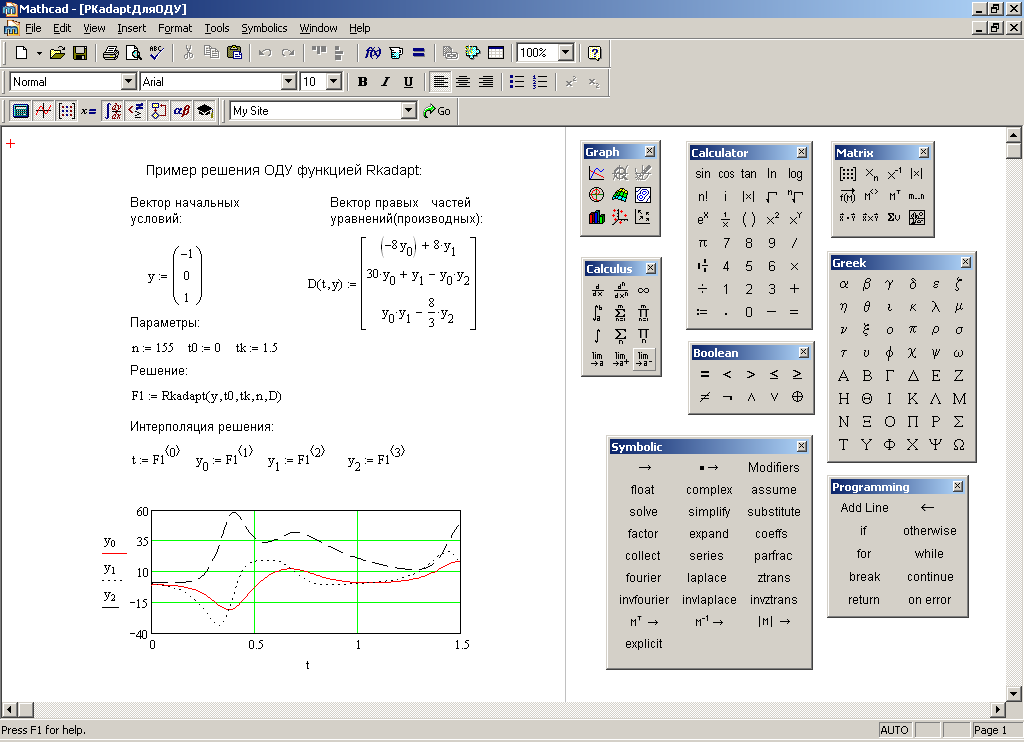Open the Matrix toolbar icon in Math palette
The height and width of the screenshot is (742, 1024).
tap(67, 111)
